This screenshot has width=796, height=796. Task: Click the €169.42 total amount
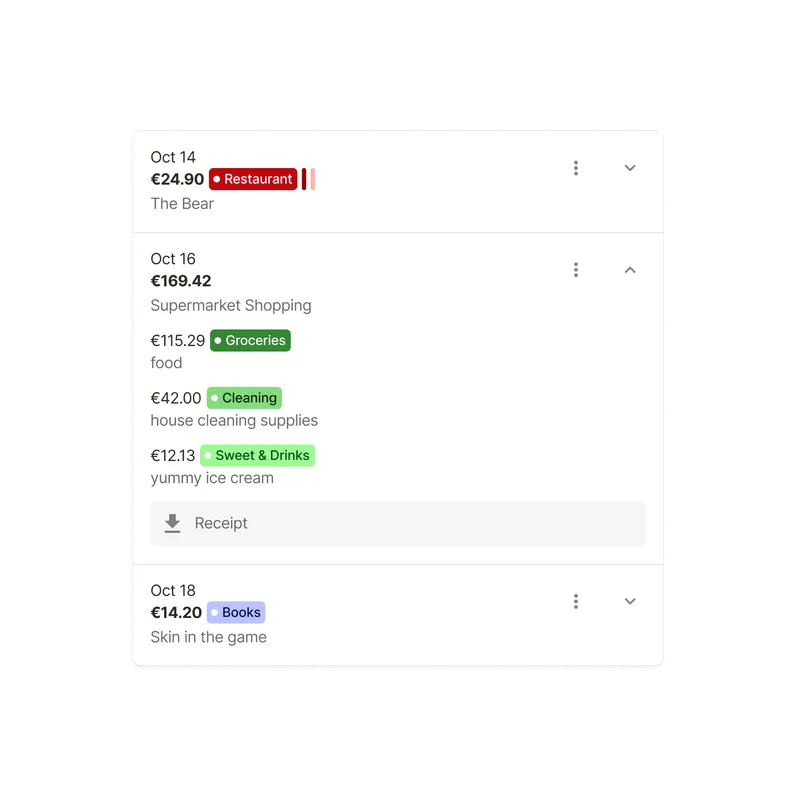coord(181,281)
